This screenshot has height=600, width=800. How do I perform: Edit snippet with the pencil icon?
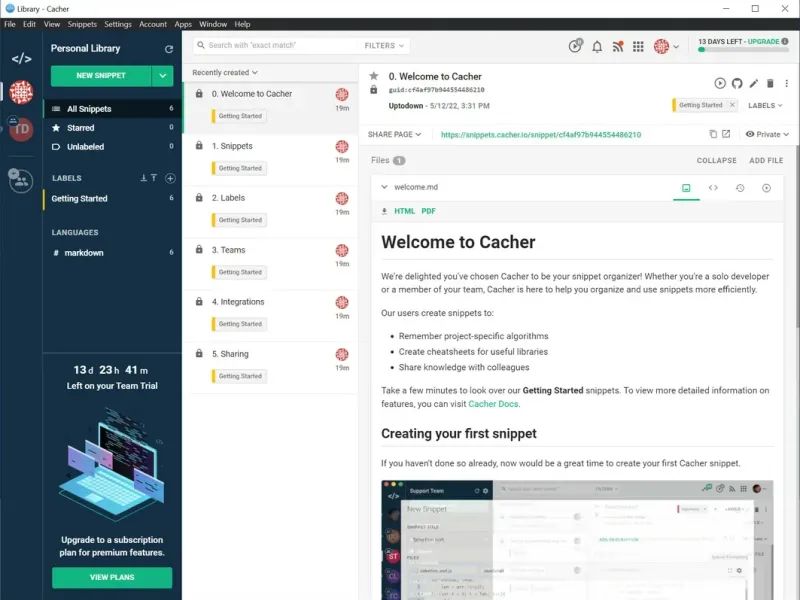tap(754, 83)
